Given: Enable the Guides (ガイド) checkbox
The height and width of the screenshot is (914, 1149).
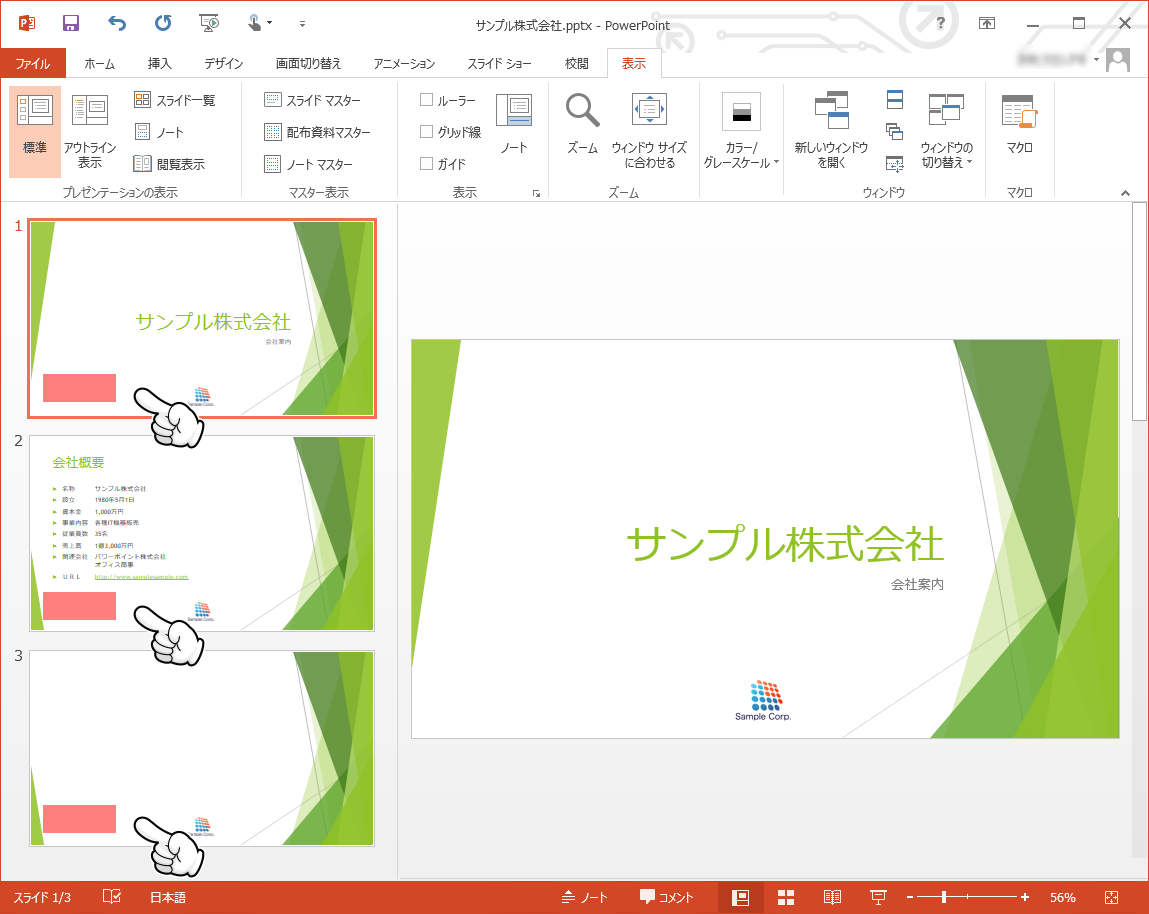Looking at the screenshot, I should (x=426, y=163).
